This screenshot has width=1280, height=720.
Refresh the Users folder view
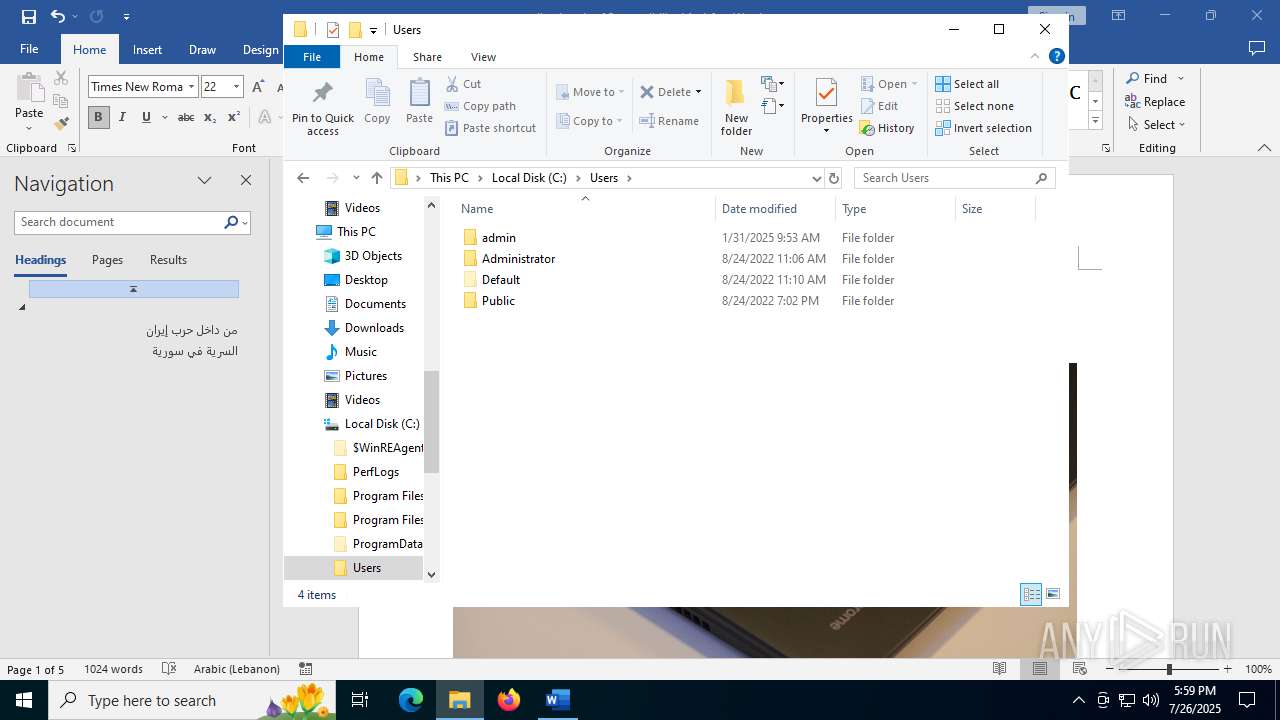tap(834, 178)
